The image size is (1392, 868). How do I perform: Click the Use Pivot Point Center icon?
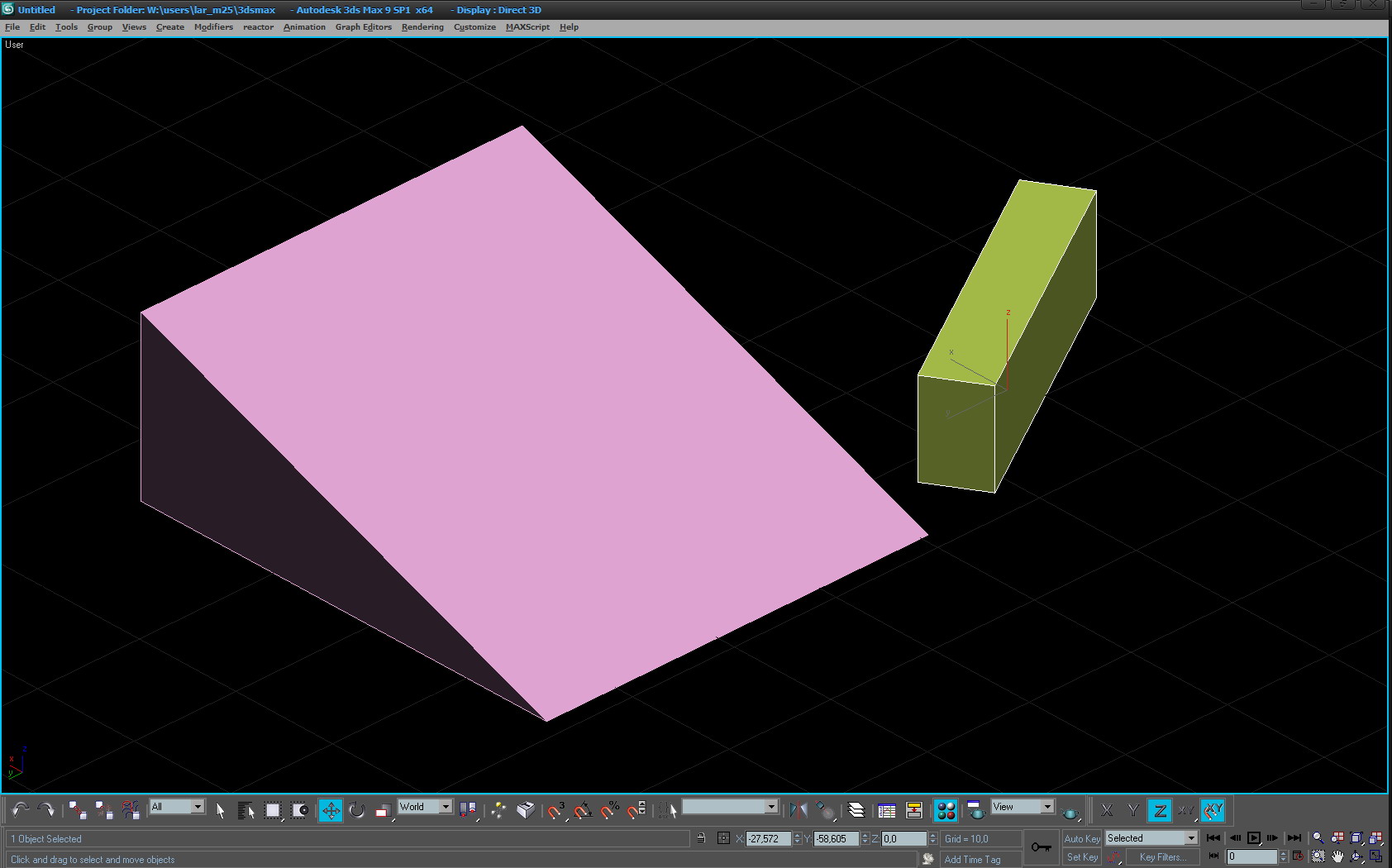469,810
